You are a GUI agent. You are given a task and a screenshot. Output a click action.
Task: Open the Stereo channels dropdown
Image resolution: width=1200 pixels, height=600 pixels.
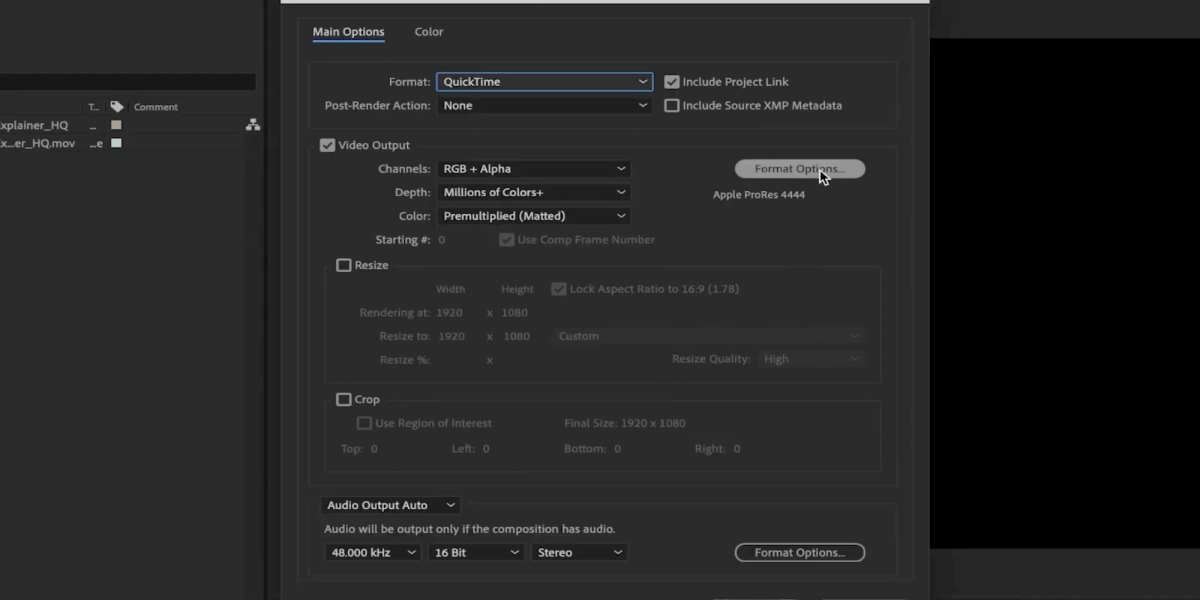pyautogui.click(x=580, y=552)
